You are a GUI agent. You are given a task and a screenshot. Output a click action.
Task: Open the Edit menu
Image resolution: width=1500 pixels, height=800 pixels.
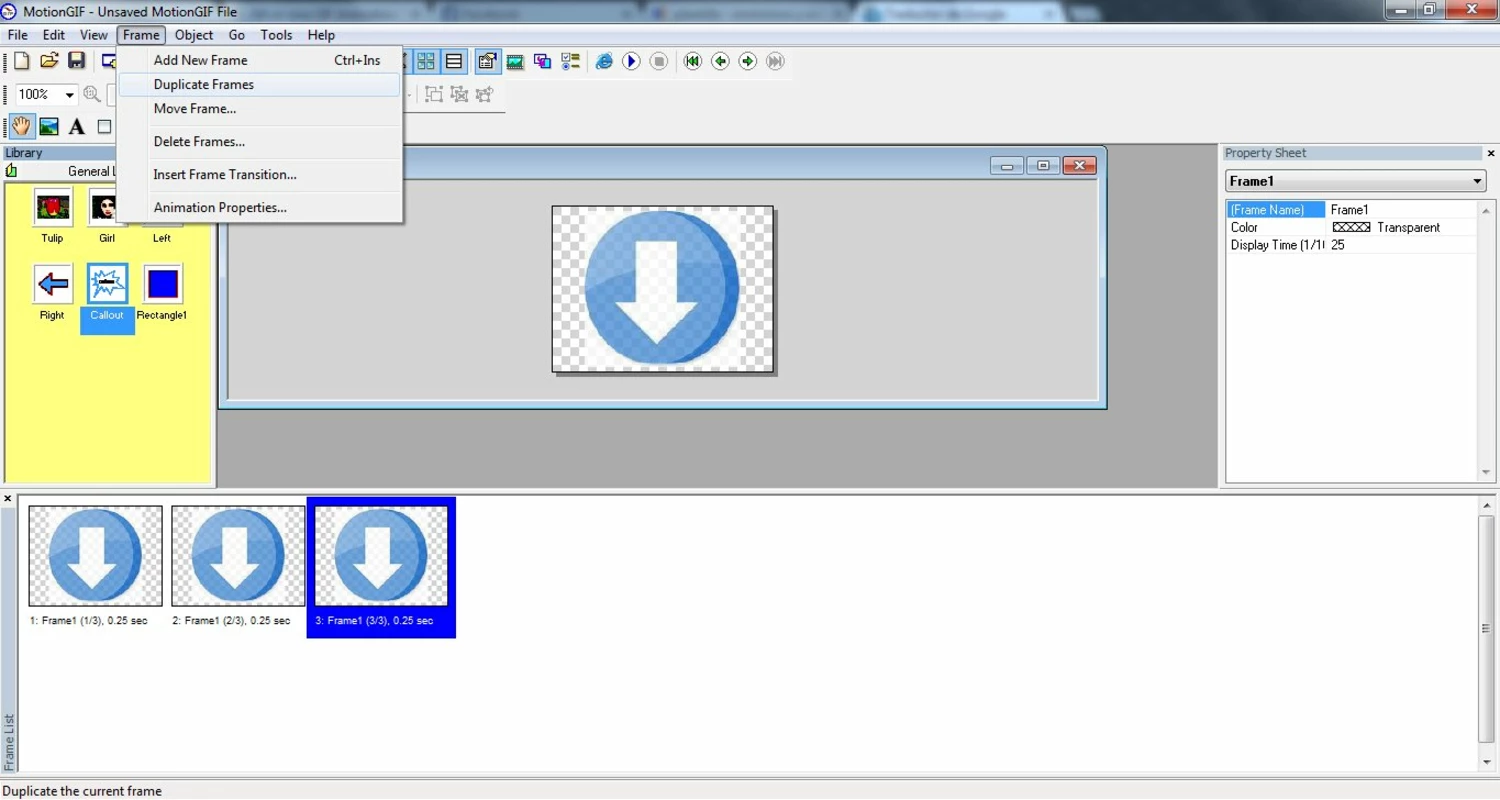click(x=54, y=35)
